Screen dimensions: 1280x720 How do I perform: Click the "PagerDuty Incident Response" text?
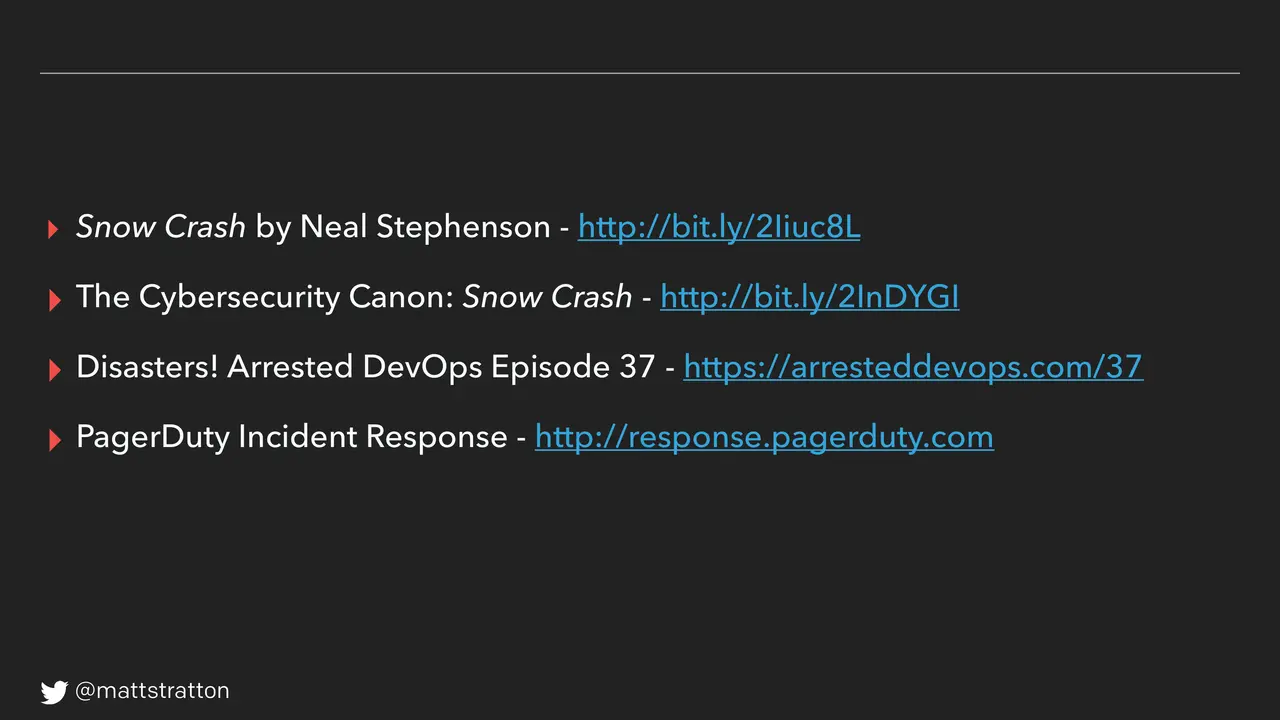coord(292,437)
